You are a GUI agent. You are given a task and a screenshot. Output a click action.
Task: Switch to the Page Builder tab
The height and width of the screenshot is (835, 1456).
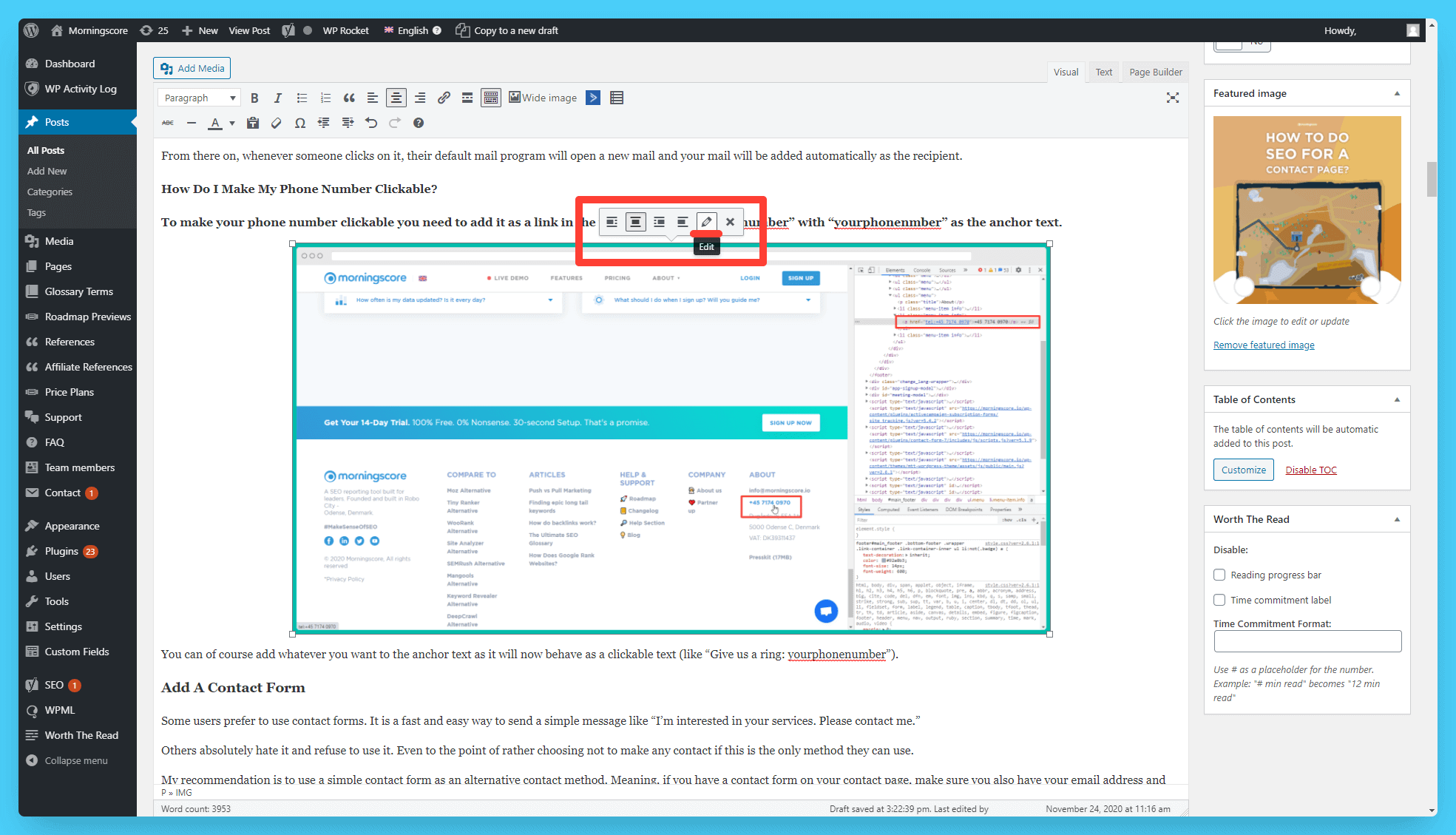pos(1156,72)
